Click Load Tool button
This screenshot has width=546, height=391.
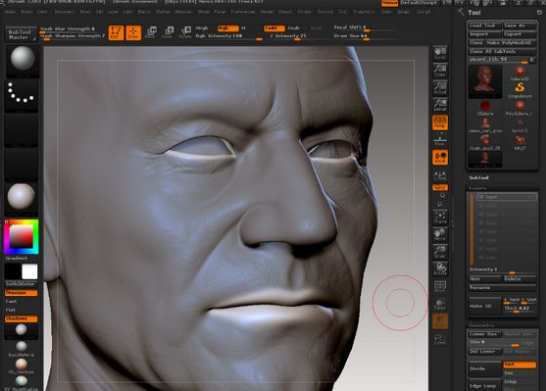point(484,25)
